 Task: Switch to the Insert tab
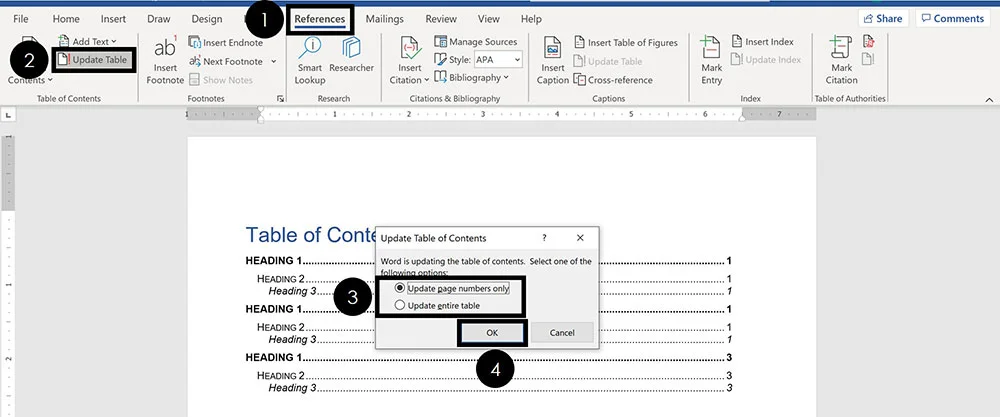[x=113, y=19]
